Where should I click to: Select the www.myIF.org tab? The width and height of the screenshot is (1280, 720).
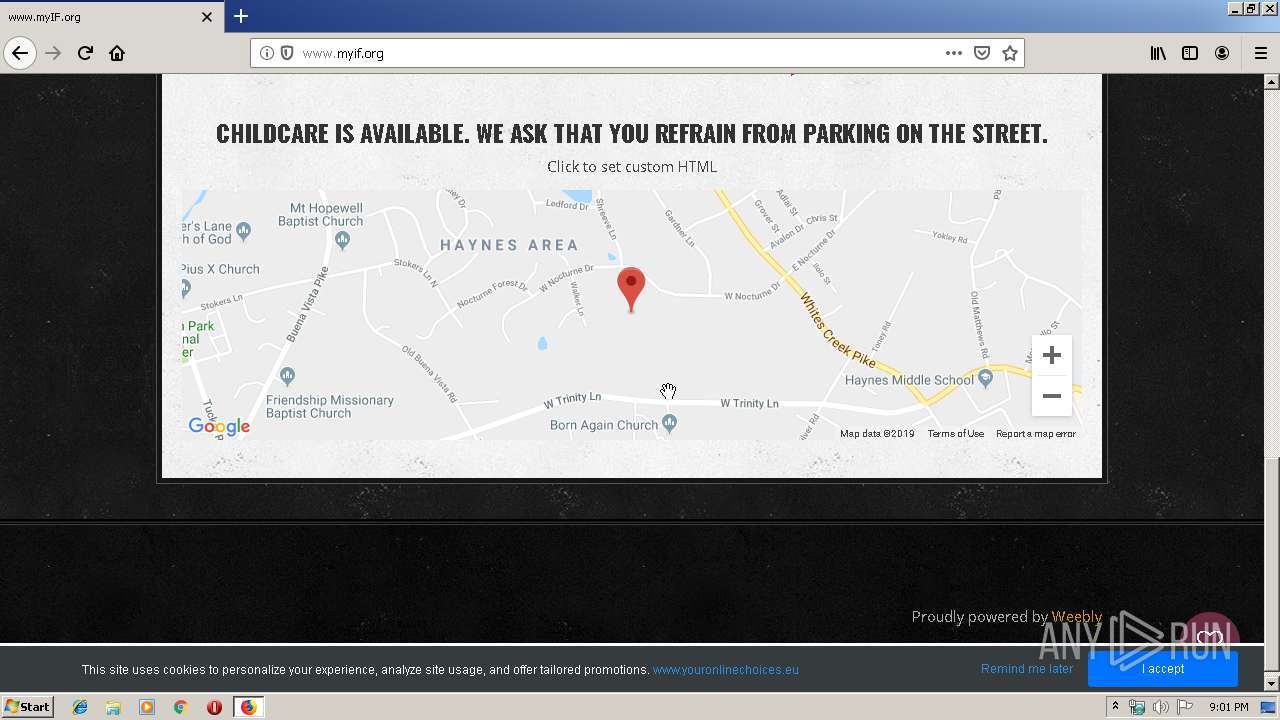pyautogui.click(x=110, y=17)
